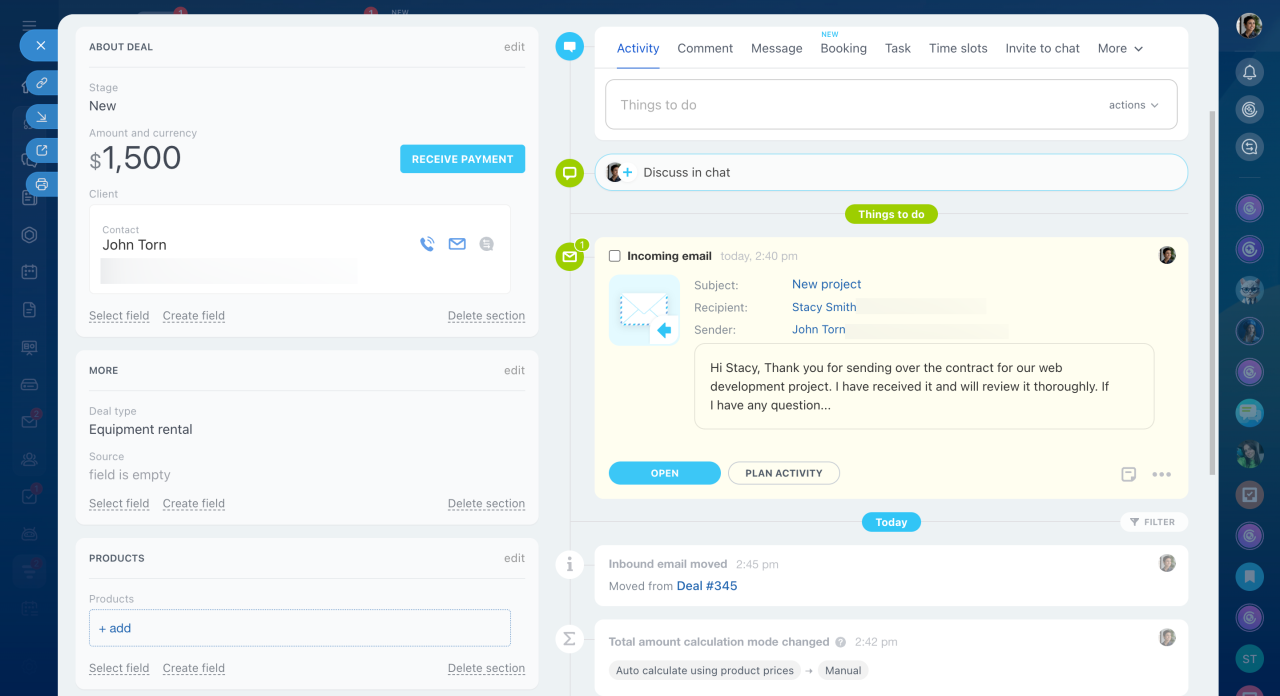Open the timeline Filter control
The width and height of the screenshot is (1280, 696).
coord(1153,522)
